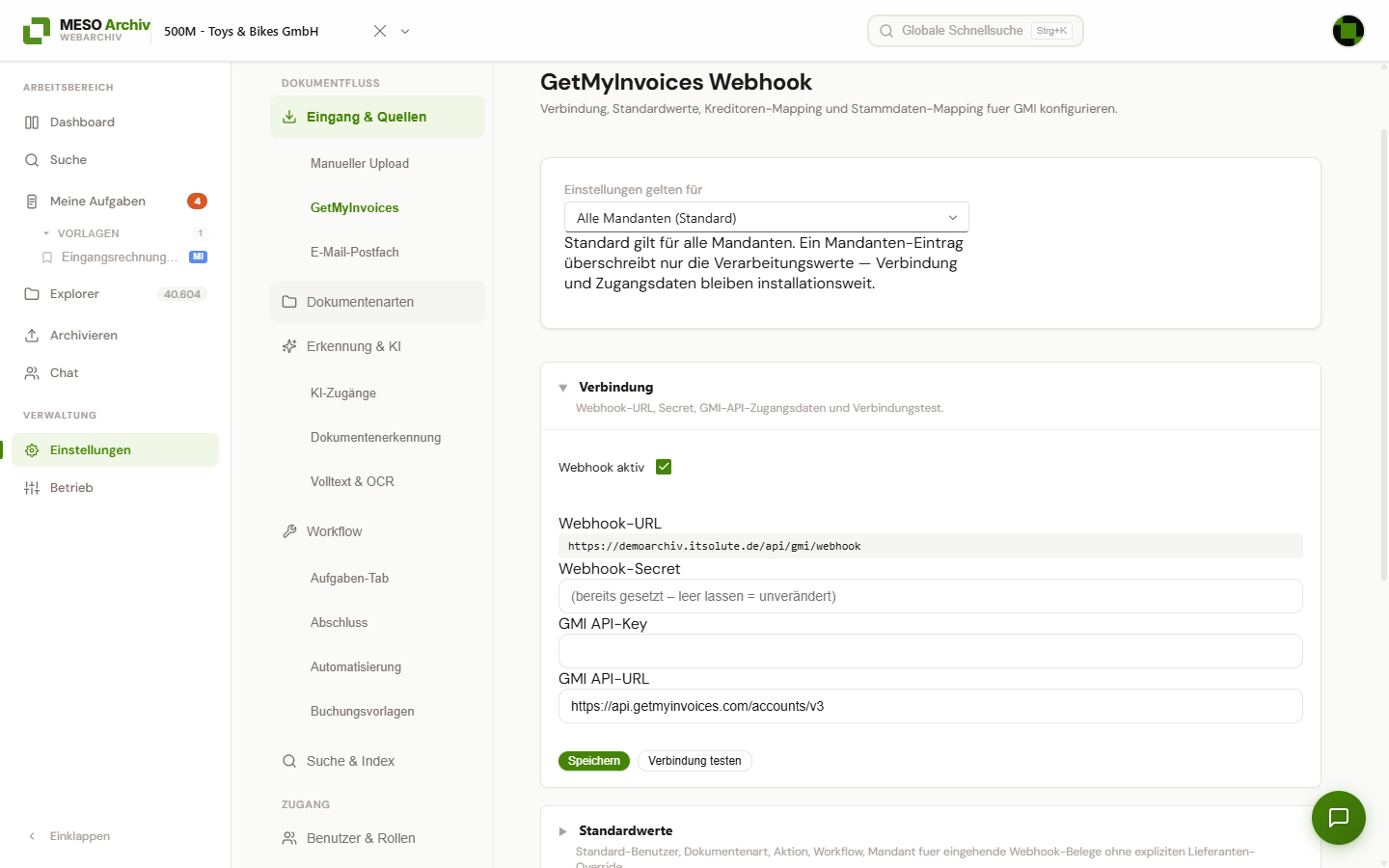Open the user avatar menu
The image size is (1389, 868).
coord(1348,31)
